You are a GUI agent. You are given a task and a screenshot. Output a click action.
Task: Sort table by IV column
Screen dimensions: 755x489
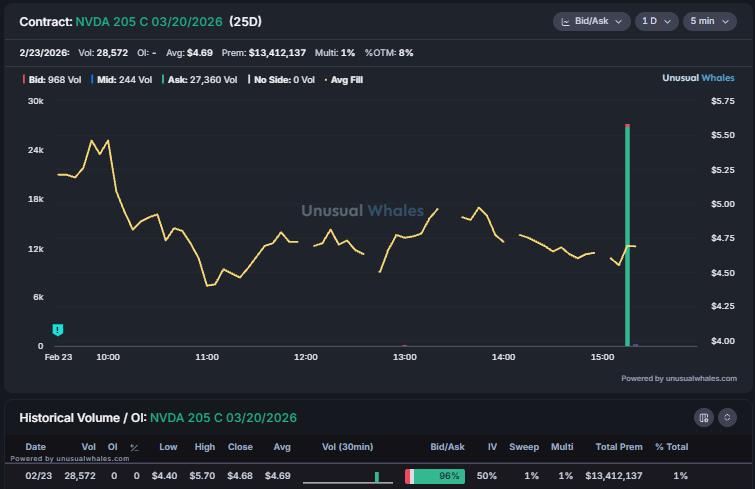pos(492,447)
